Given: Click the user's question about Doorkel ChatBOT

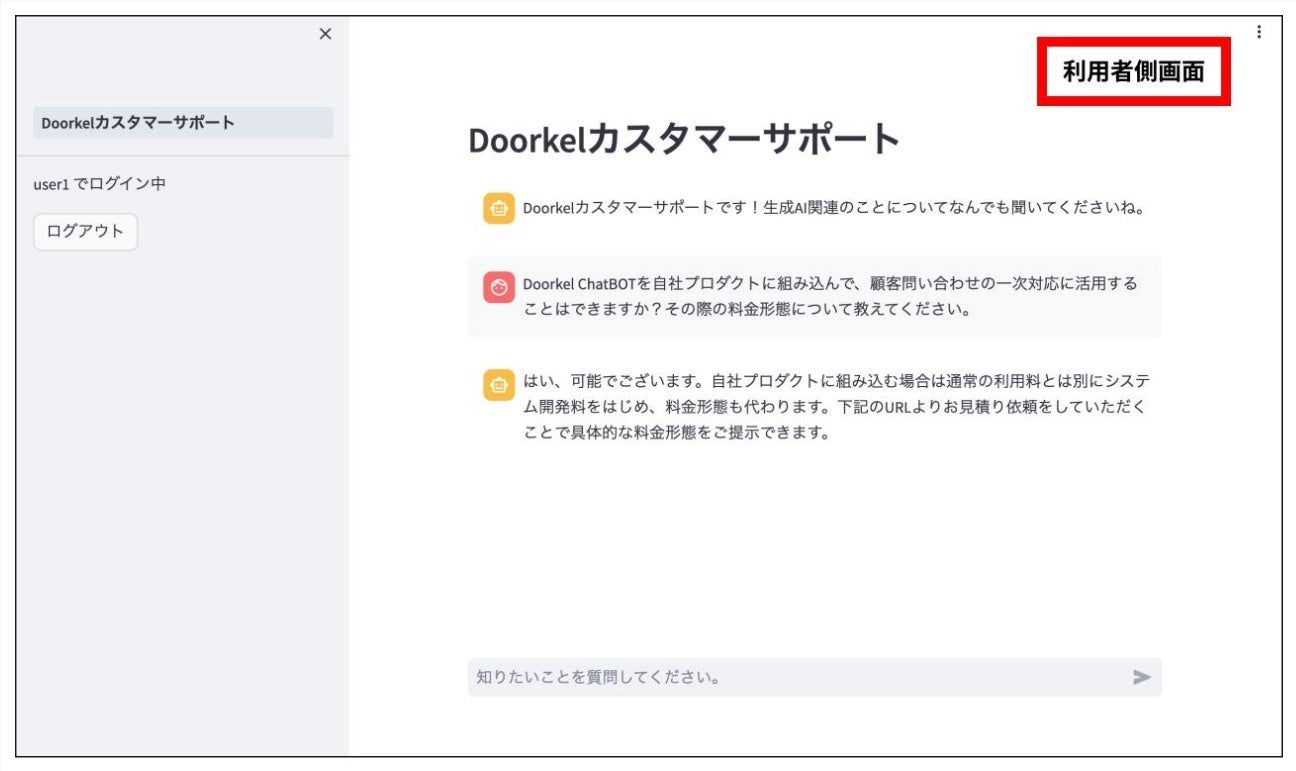Looking at the screenshot, I should point(830,296).
